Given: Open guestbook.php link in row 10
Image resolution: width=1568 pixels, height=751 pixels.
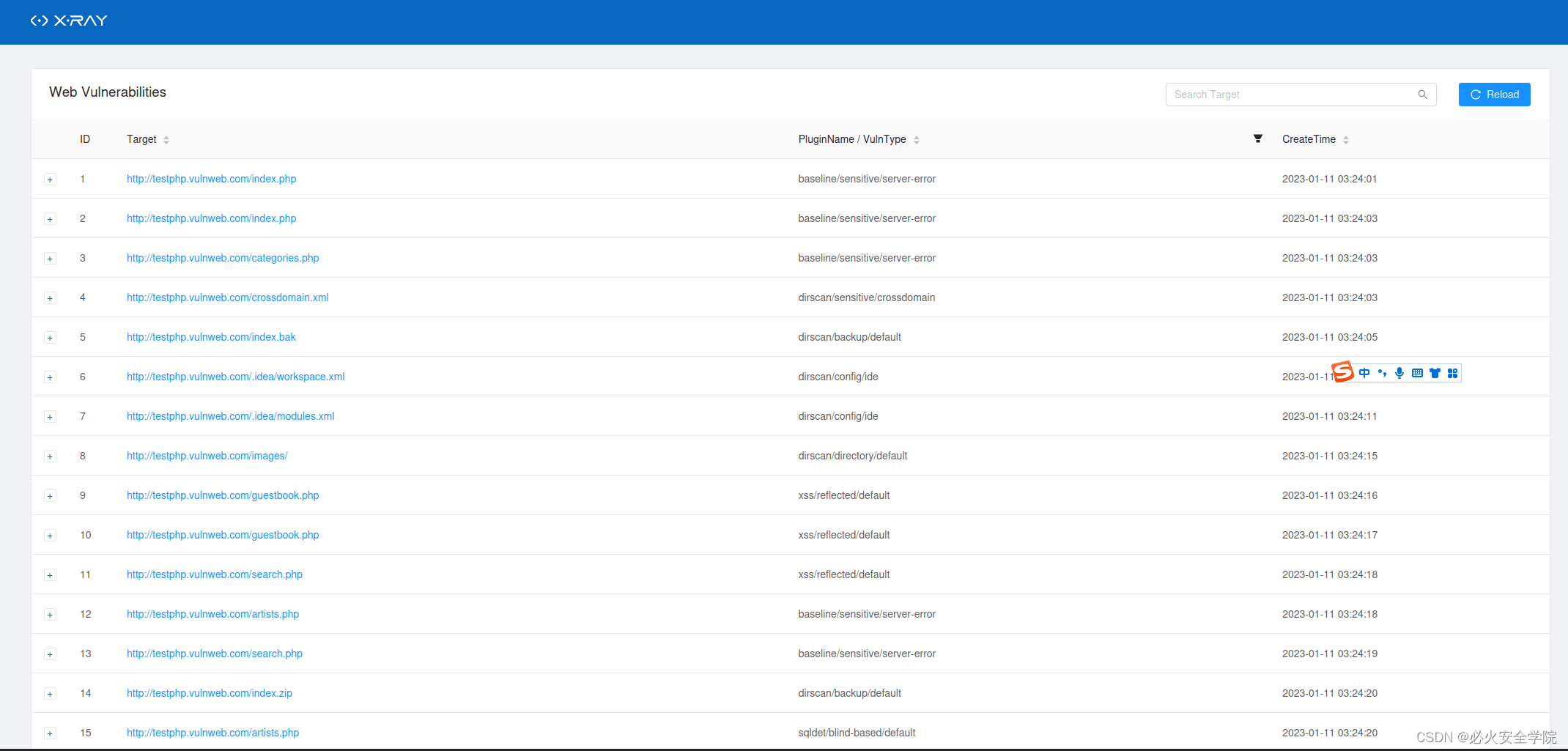Looking at the screenshot, I should tap(223, 535).
